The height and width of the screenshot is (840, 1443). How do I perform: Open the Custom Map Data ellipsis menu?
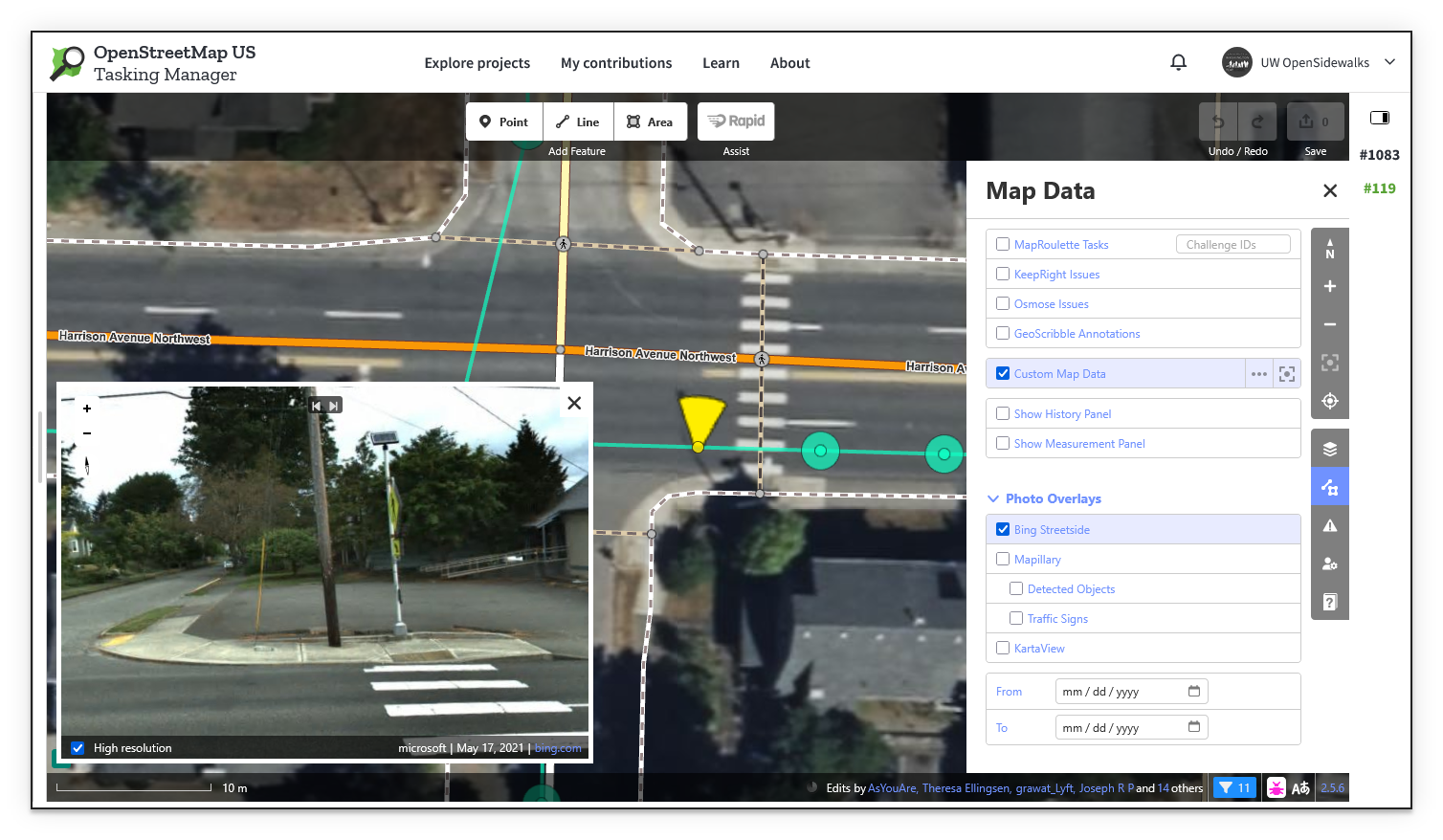coord(1258,373)
